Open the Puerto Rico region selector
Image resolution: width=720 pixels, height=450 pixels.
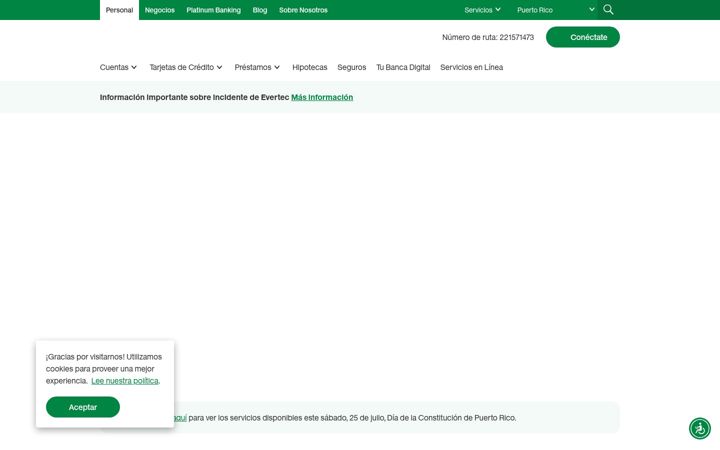(x=556, y=10)
